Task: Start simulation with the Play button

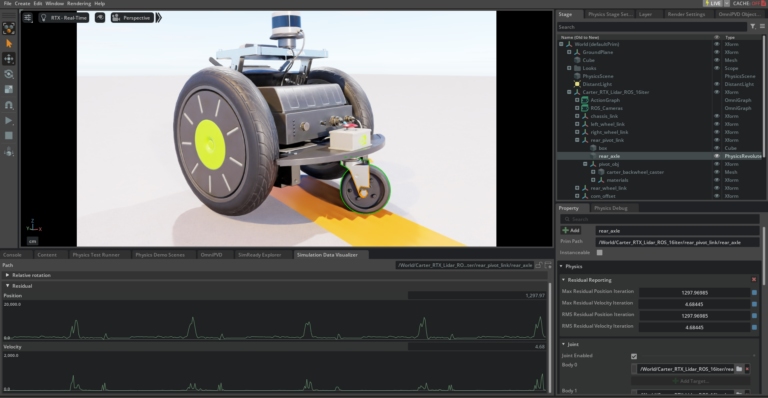Action: 8,120
